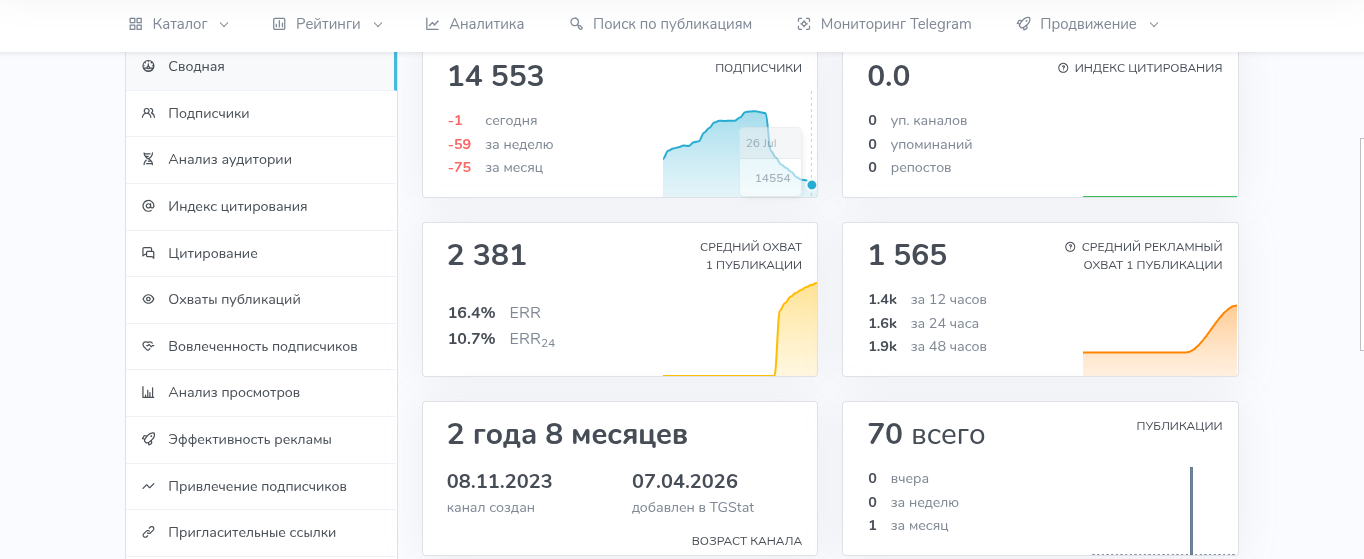This screenshot has width=1364, height=559.
Task: Click the Пригласительные ссылки chain icon
Action: pos(148,532)
